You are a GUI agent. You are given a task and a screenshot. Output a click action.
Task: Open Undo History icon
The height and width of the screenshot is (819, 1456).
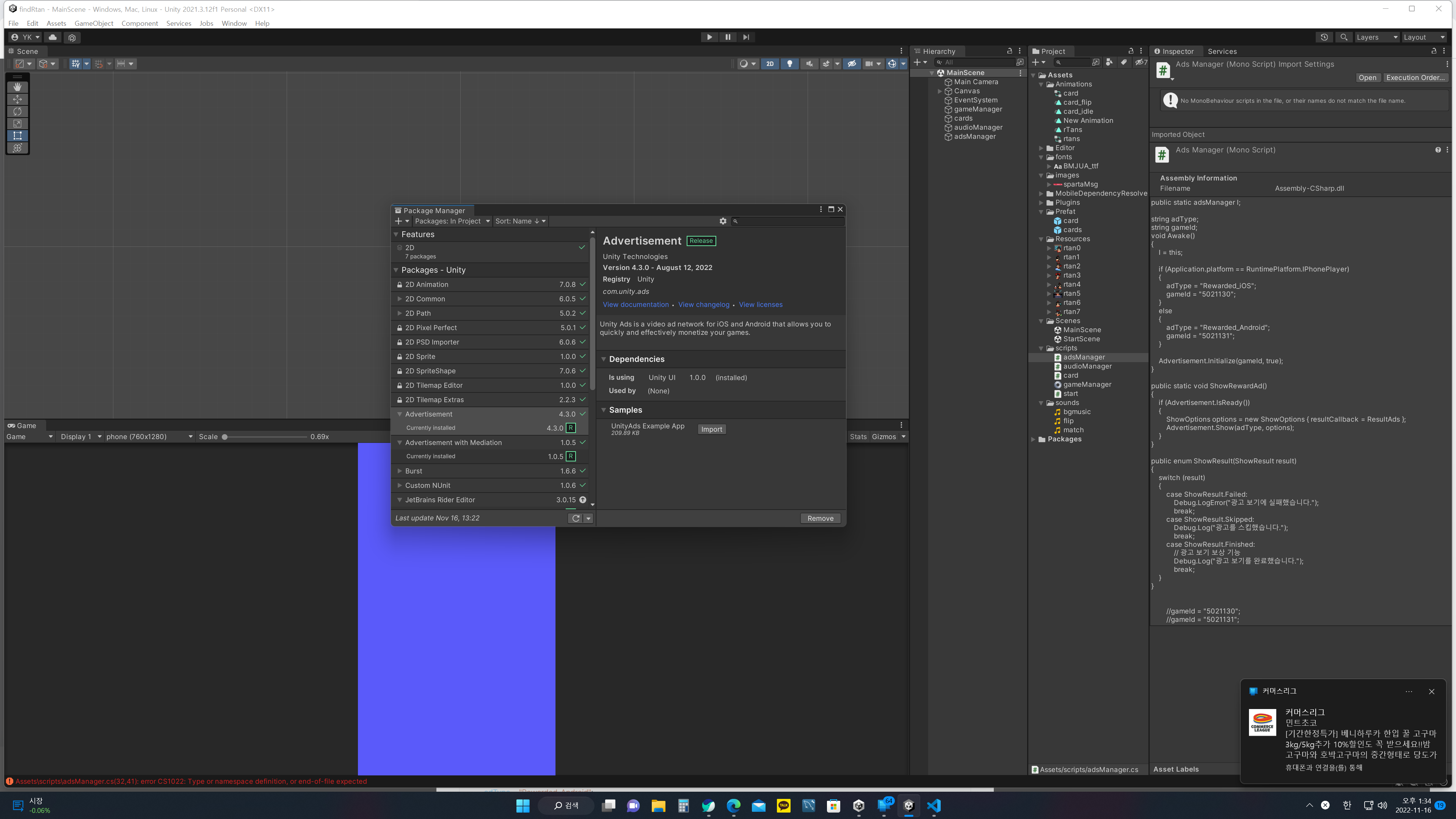tap(1324, 37)
